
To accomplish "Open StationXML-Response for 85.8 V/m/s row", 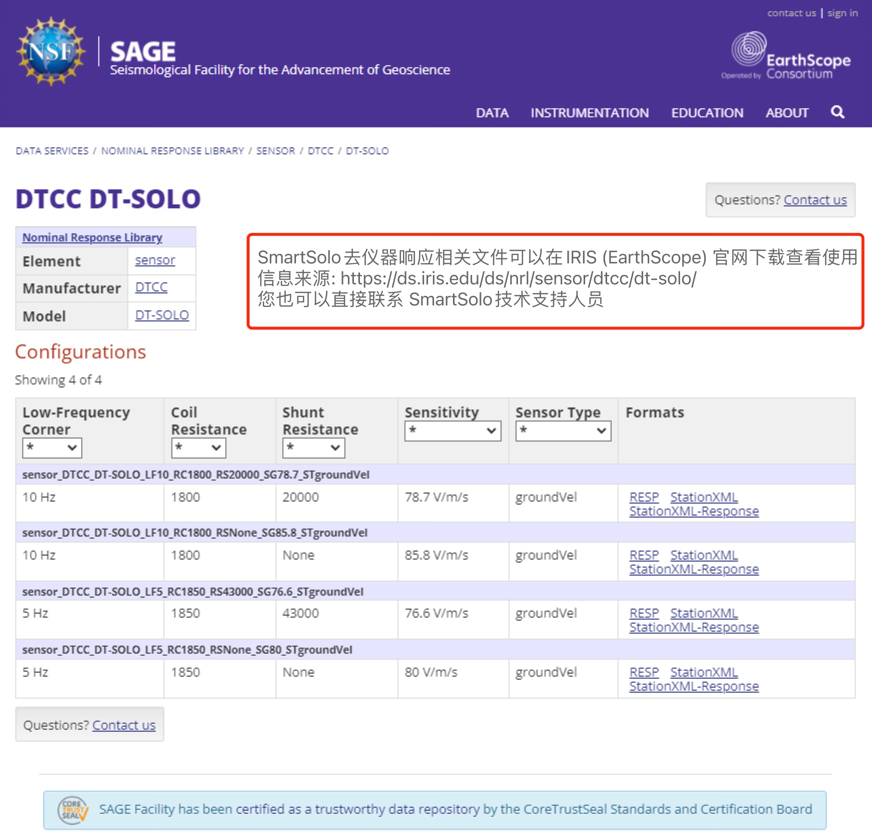I will coord(694,569).
